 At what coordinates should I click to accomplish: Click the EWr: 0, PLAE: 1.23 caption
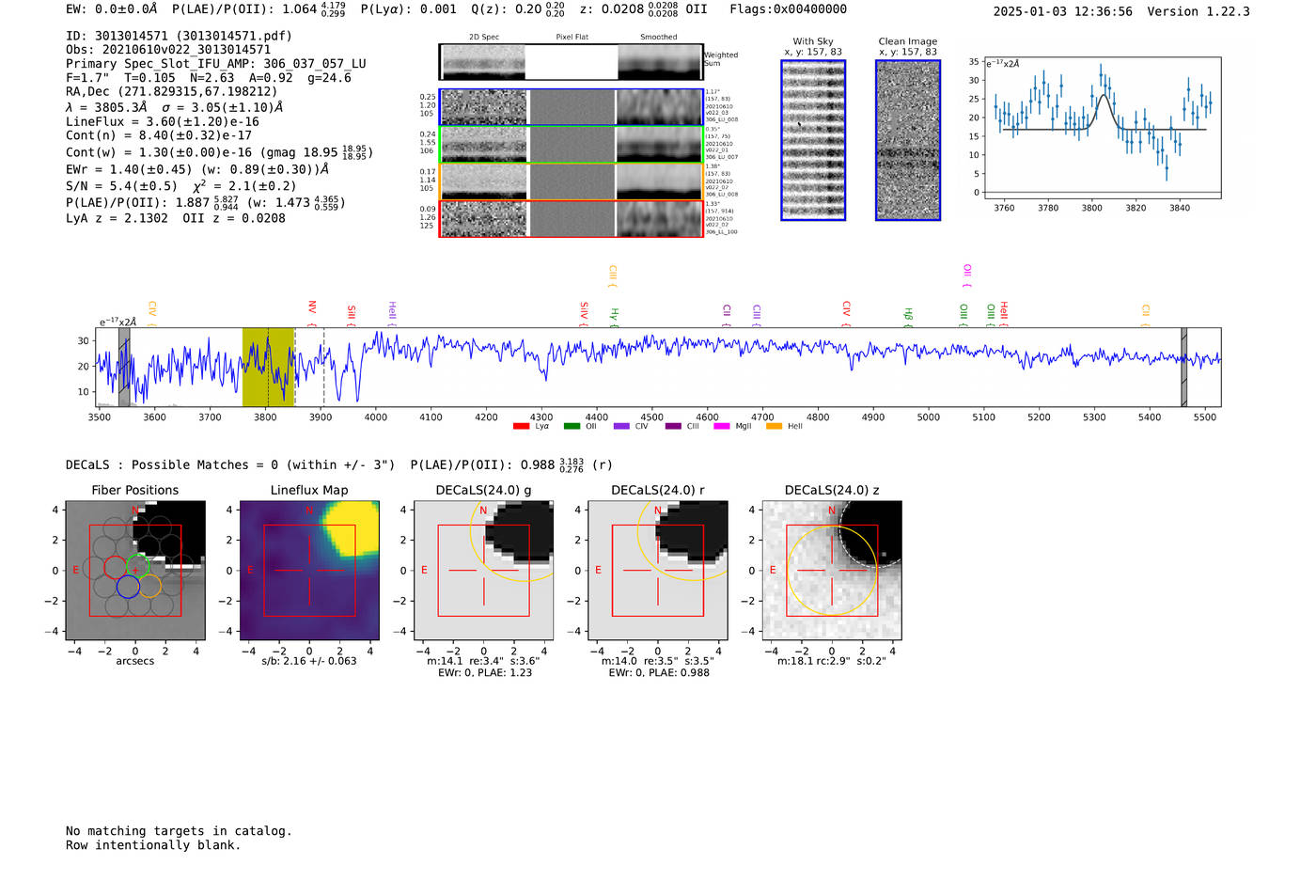485,672
